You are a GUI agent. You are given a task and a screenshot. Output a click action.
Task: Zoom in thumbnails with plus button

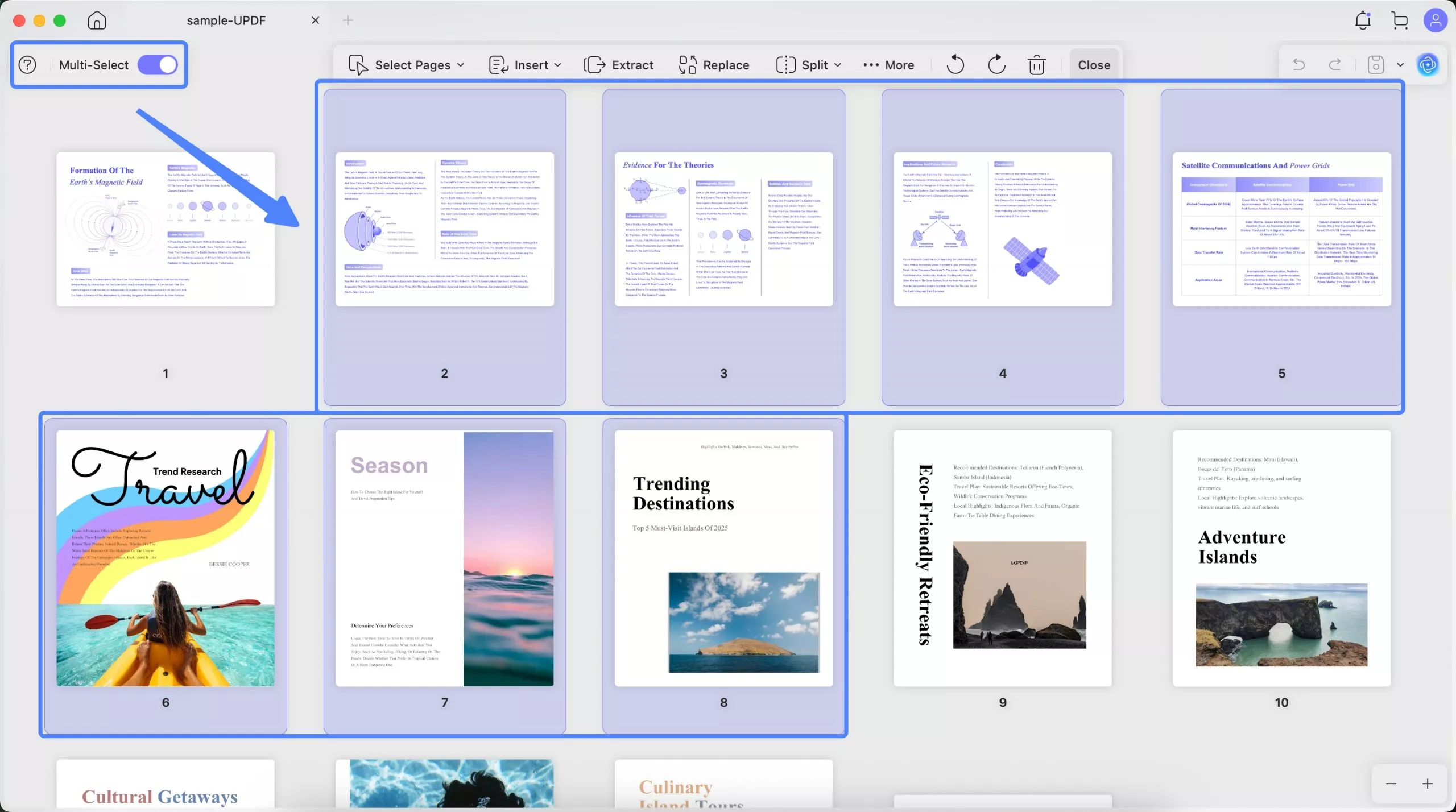pyautogui.click(x=1428, y=784)
